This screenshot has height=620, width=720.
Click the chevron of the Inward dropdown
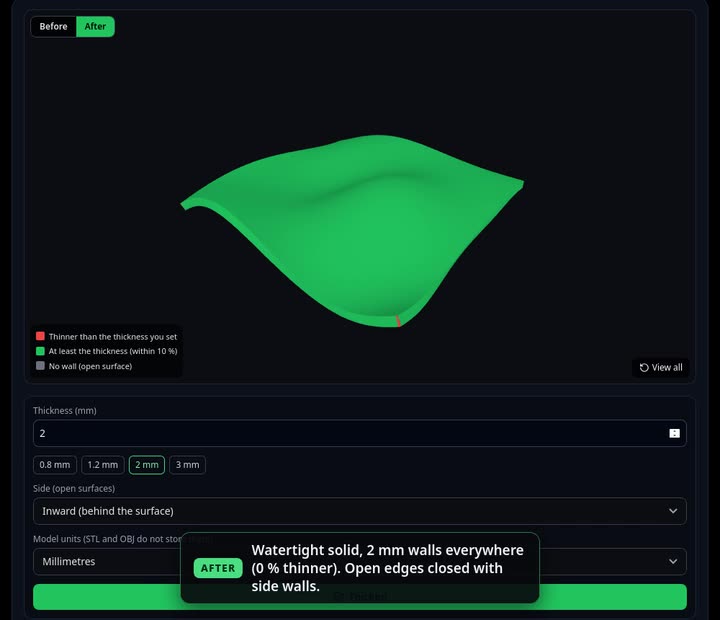[673, 511]
